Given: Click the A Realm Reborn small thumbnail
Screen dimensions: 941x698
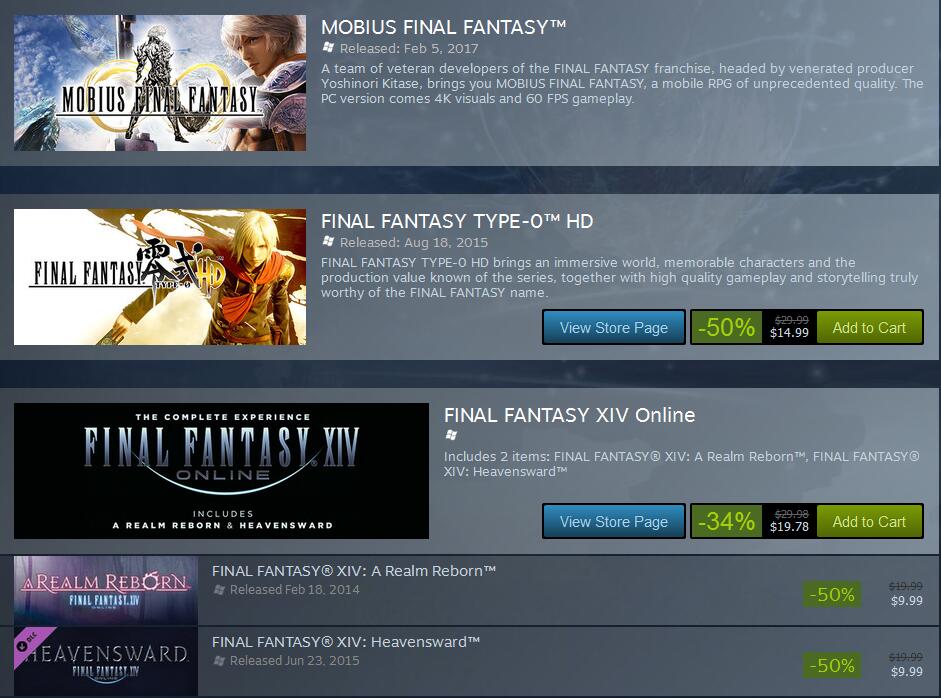Looking at the screenshot, I should pos(106,591).
